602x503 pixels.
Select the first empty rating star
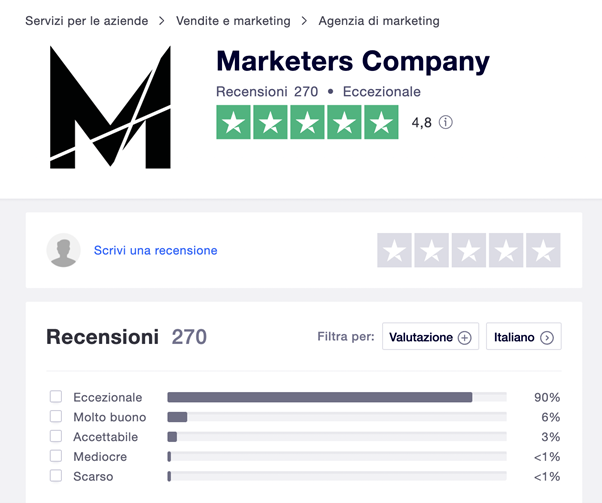pyautogui.click(x=394, y=251)
